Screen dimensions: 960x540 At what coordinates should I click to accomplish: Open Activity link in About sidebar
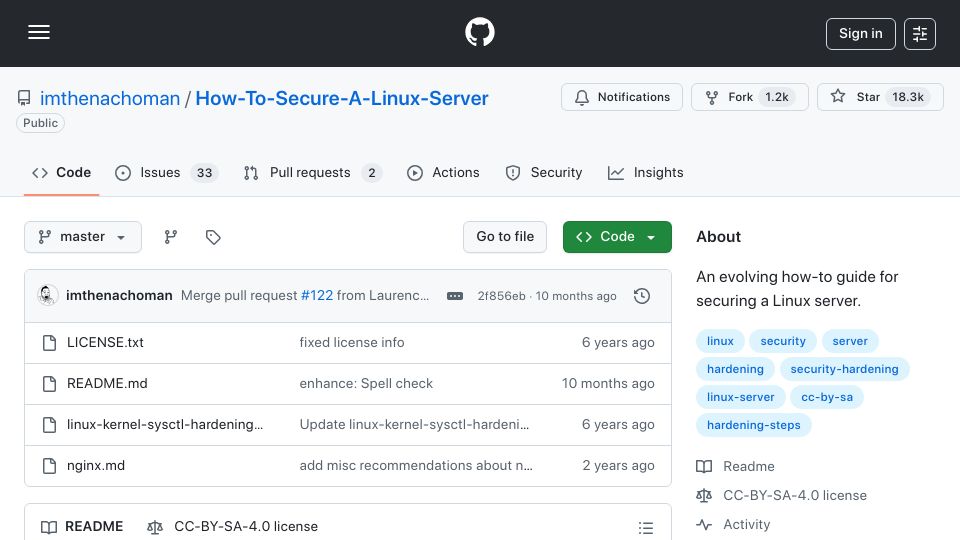point(733,525)
